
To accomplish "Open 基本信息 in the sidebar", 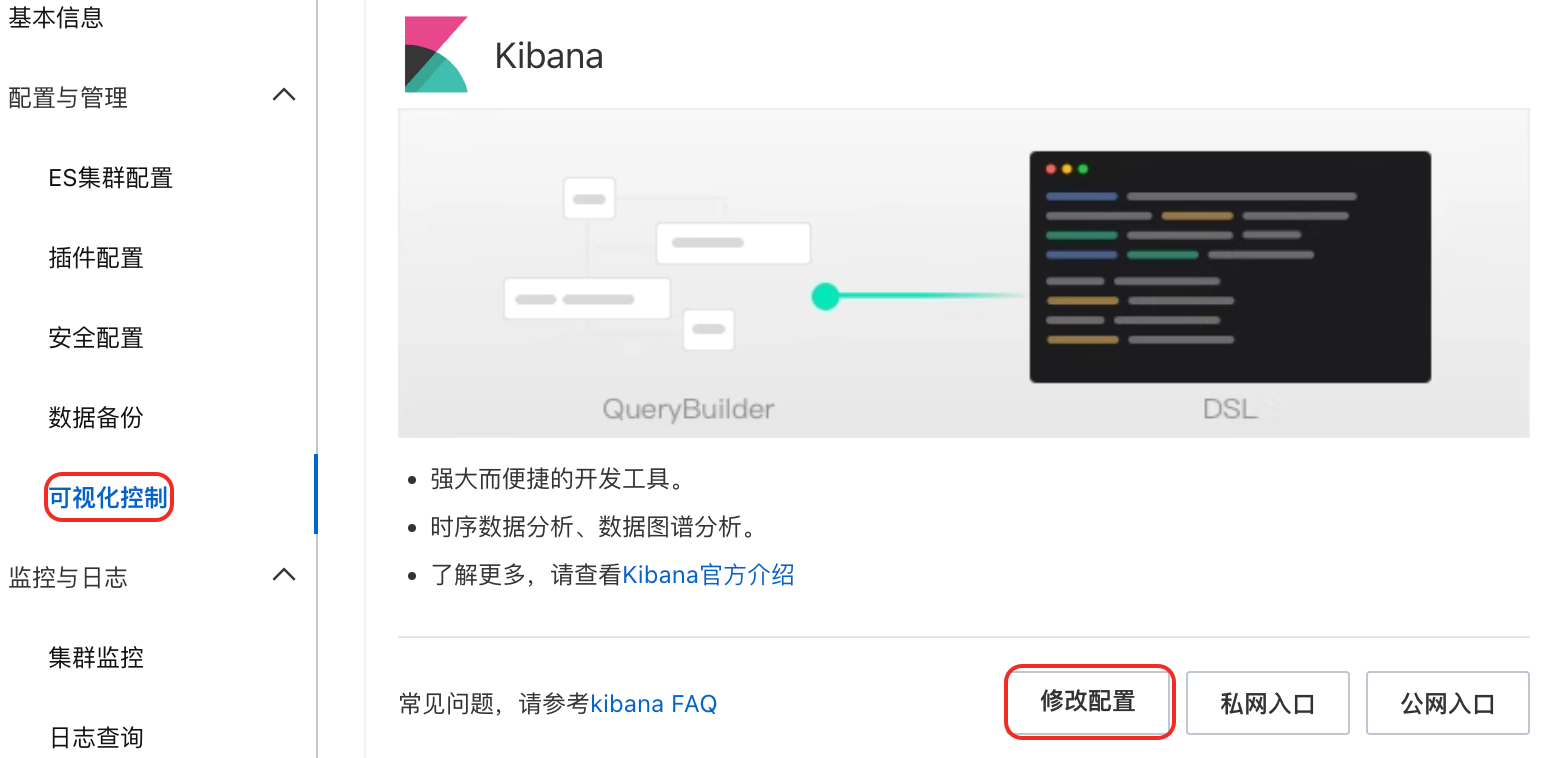I will click(x=56, y=17).
